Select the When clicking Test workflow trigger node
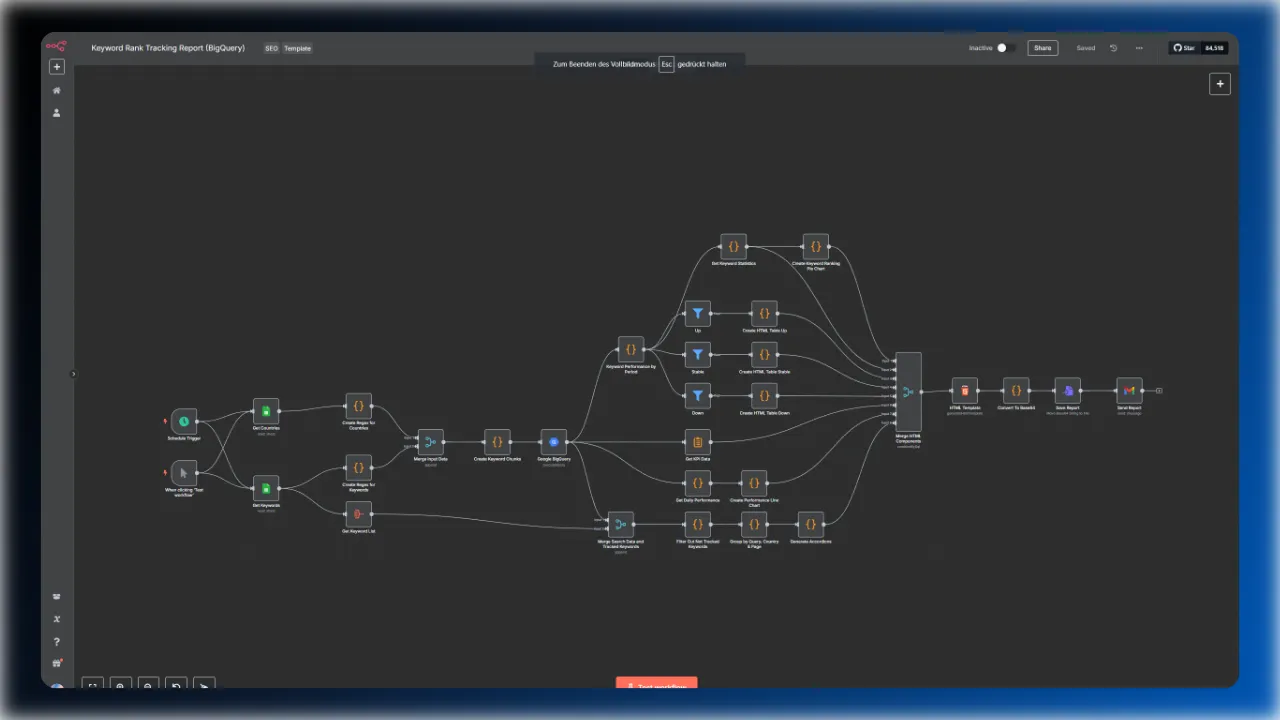This screenshot has width=1280, height=720. [x=184, y=472]
